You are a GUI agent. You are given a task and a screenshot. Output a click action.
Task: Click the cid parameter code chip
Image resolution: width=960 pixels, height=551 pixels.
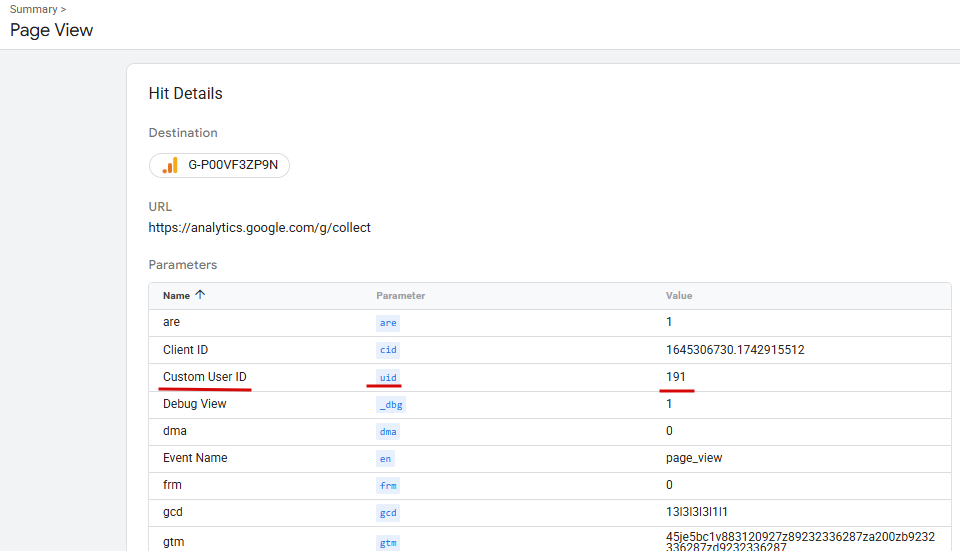coord(387,350)
